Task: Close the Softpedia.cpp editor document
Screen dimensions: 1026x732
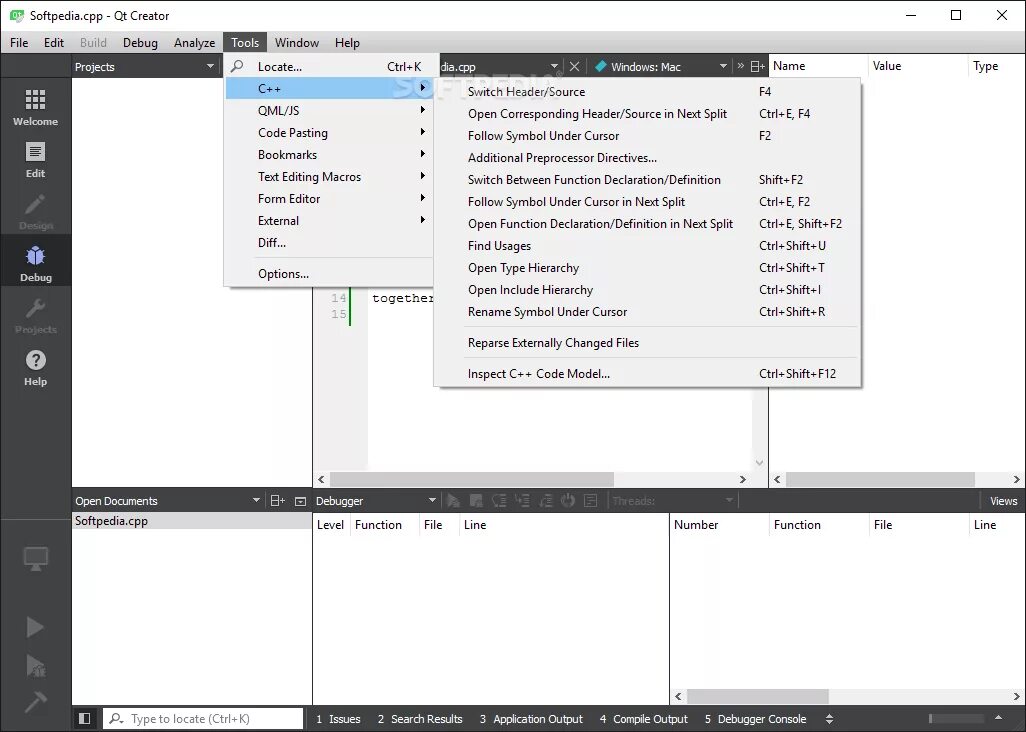Action: pyautogui.click(x=575, y=66)
